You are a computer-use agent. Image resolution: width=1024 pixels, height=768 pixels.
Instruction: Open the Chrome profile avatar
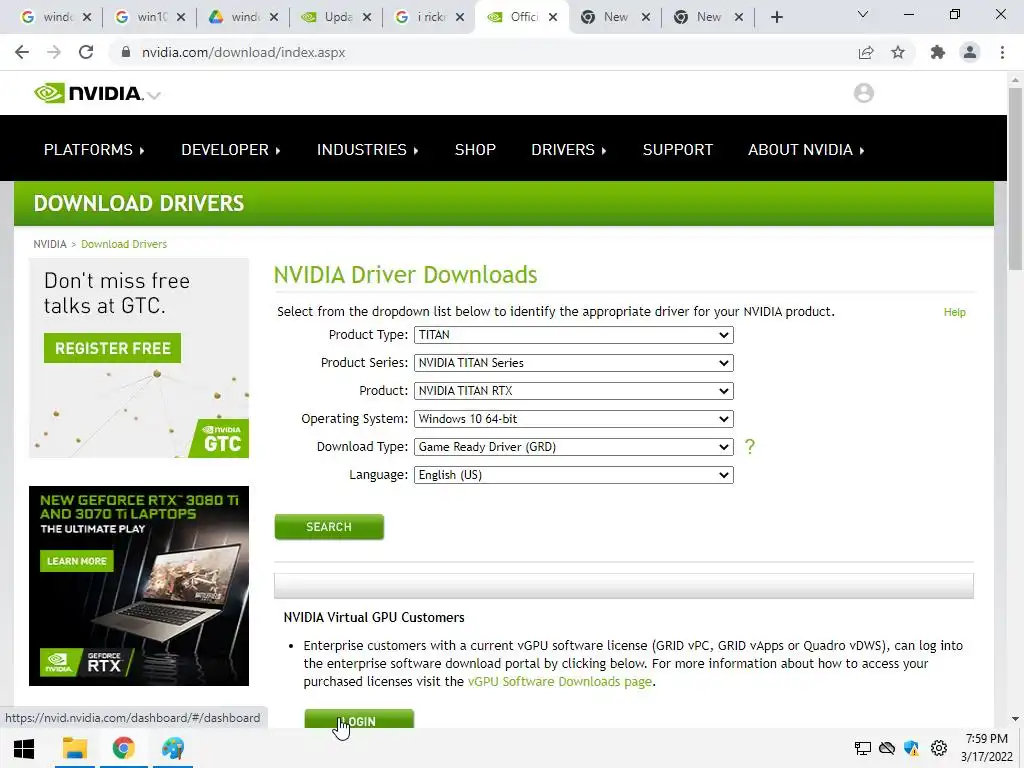pos(970,52)
